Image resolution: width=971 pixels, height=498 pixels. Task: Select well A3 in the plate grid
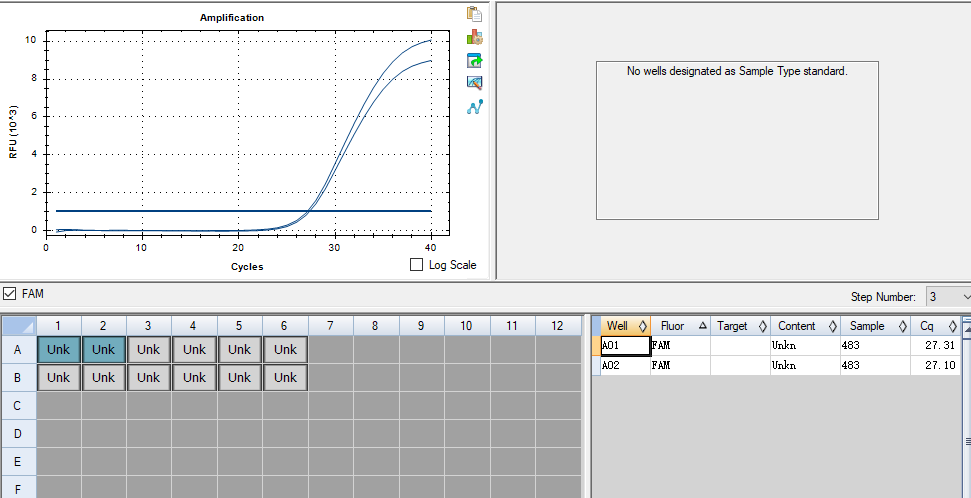[149, 349]
